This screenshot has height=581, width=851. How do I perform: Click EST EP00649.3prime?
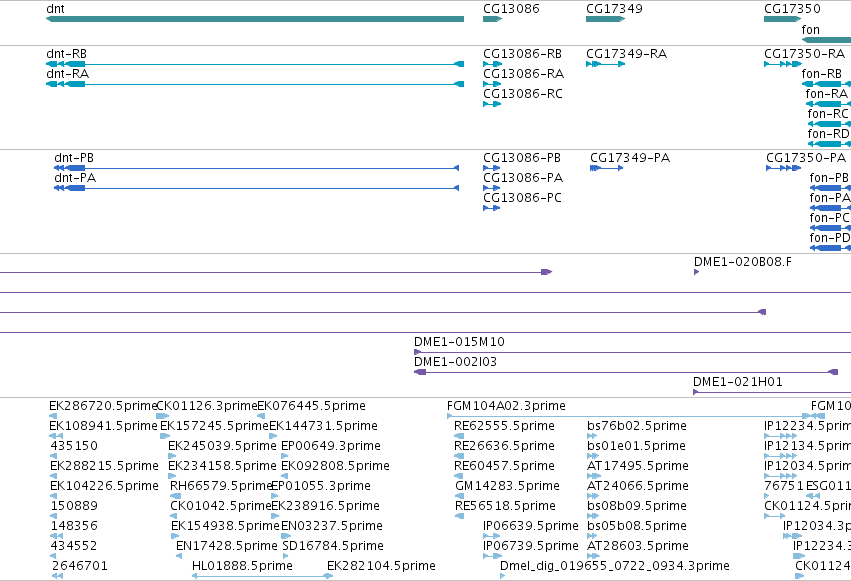click(x=285, y=456)
